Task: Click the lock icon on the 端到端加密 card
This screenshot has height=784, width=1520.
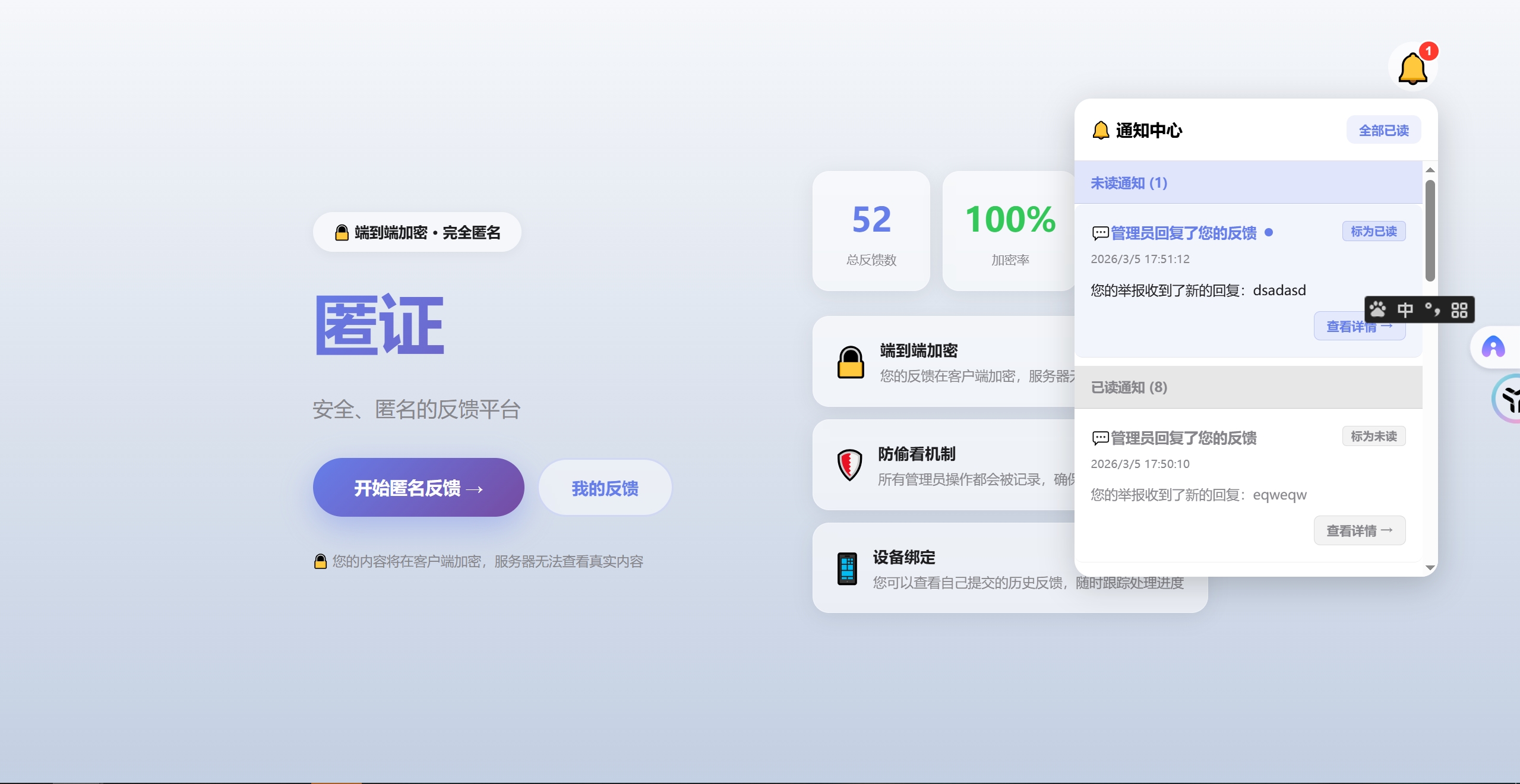Action: pos(851,361)
